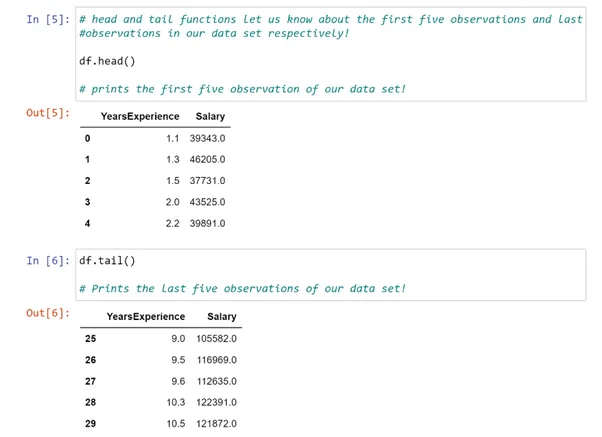The image size is (602, 437).
Task: Click the df.tail() code line
Action: [x=107, y=261]
